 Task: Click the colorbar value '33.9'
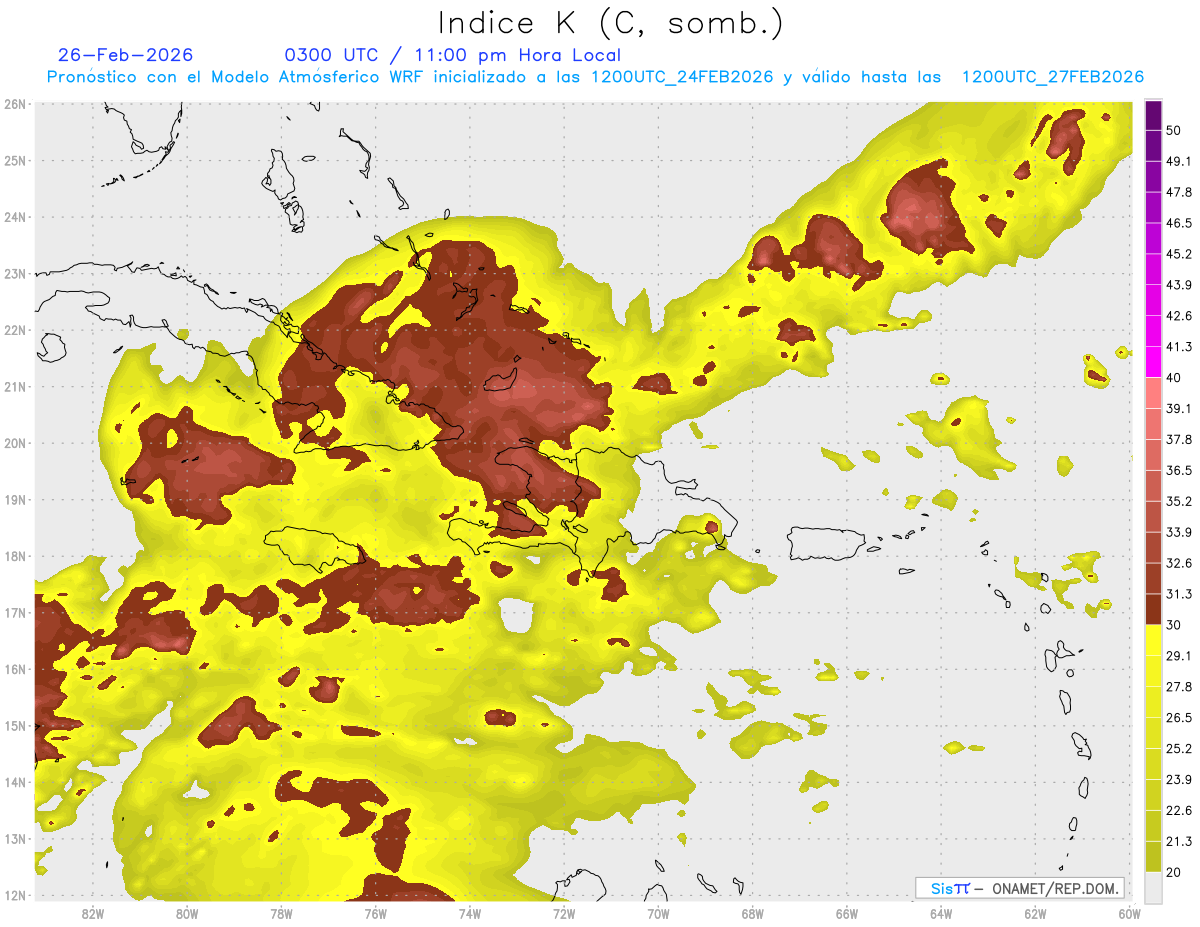1178,532
